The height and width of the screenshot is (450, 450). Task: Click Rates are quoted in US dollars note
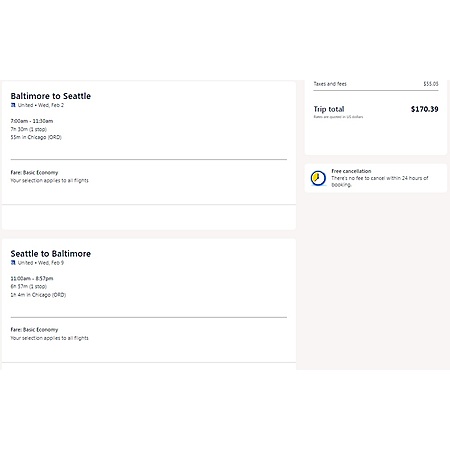(x=338, y=117)
